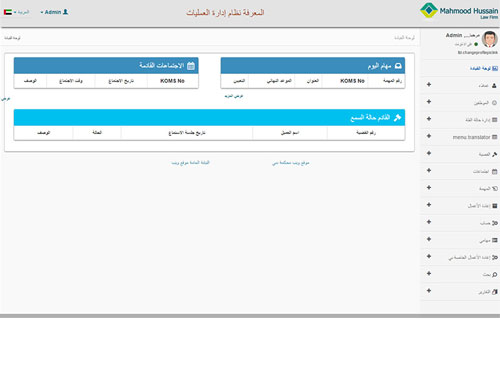
Task: Click the clock icon in the sidebar
Action: click(x=494, y=103)
